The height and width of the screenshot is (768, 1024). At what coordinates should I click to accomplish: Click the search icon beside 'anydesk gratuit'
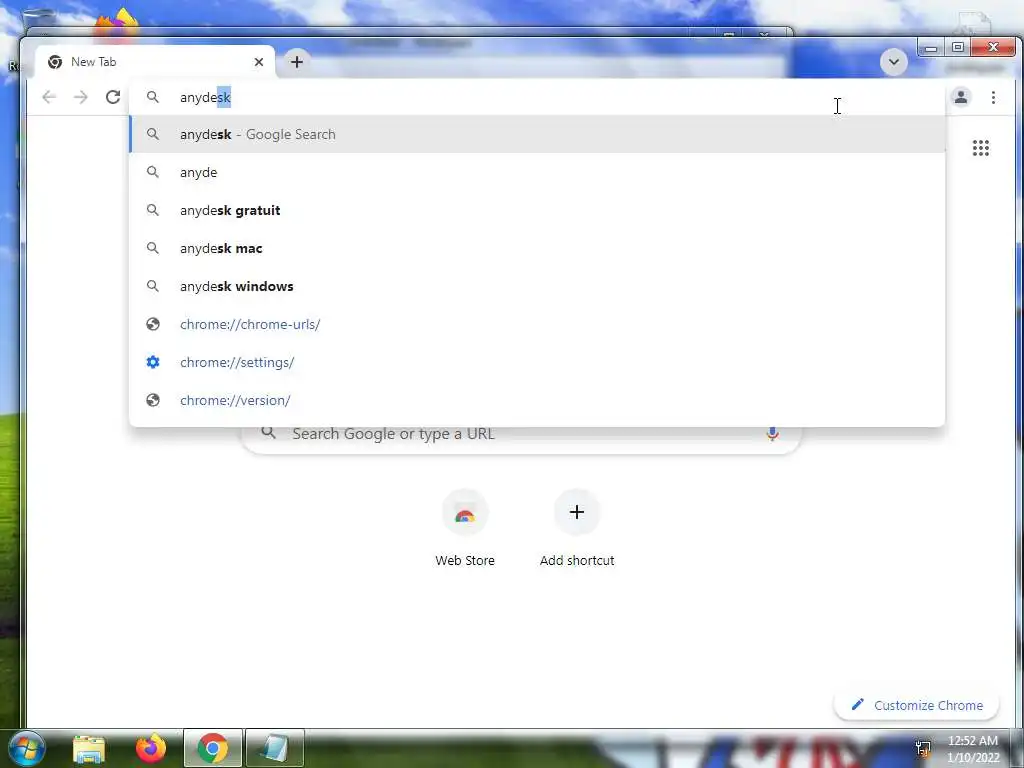pyautogui.click(x=152, y=210)
